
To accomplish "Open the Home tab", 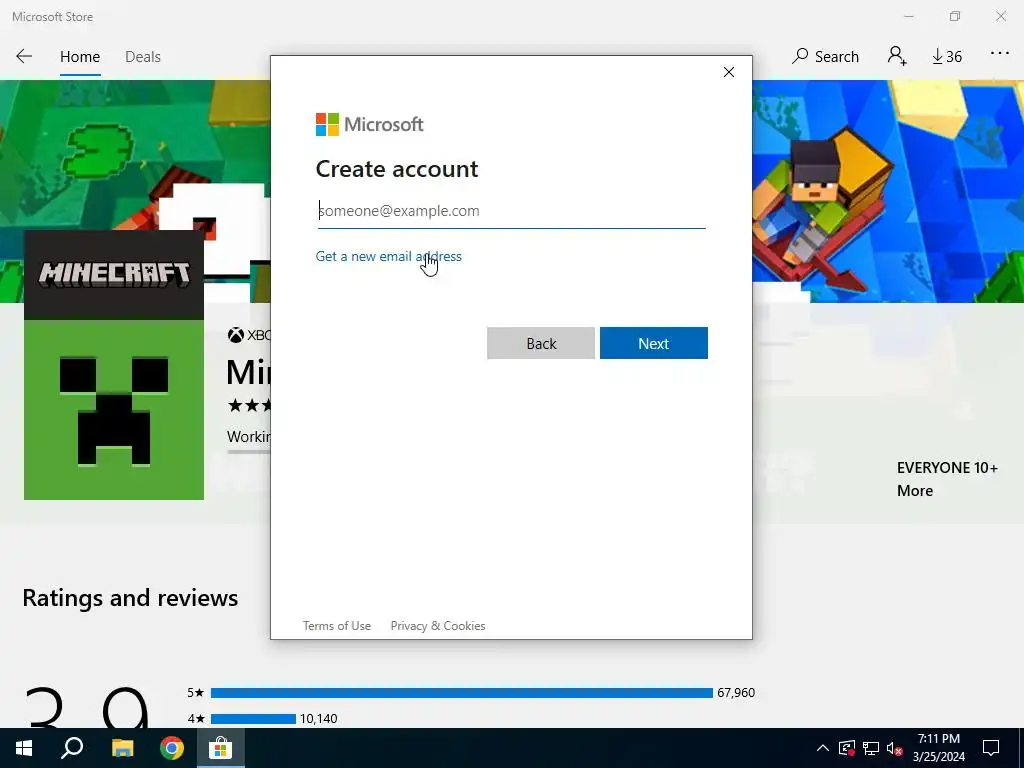I will 80,57.
